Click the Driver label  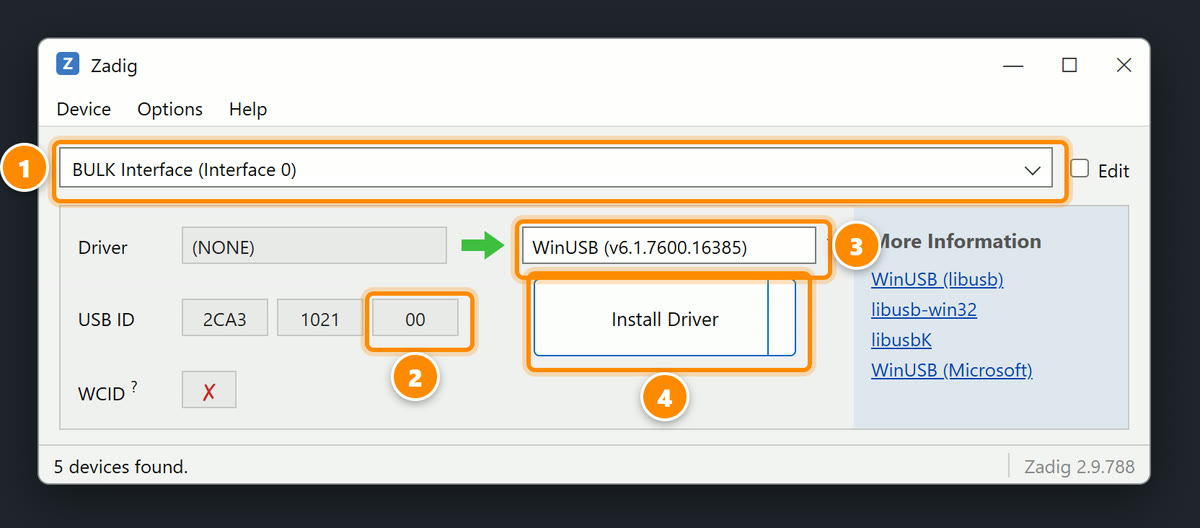[103, 247]
